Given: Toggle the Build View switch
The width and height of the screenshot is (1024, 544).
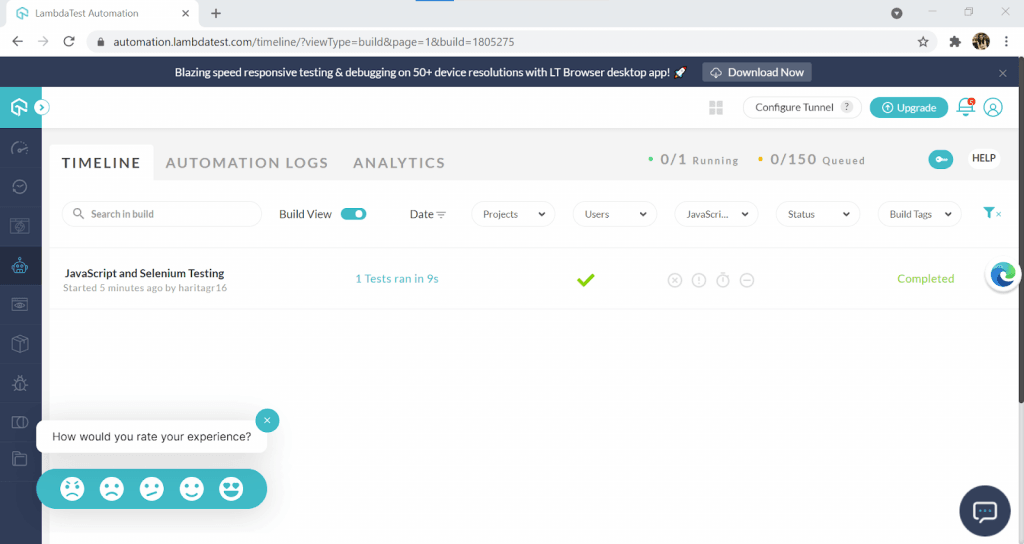Looking at the screenshot, I should coord(353,214).
